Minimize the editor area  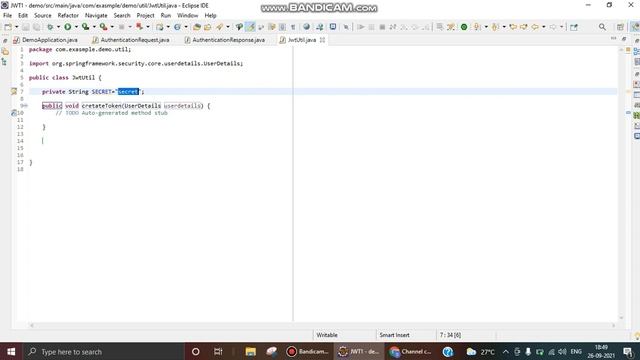613,38
